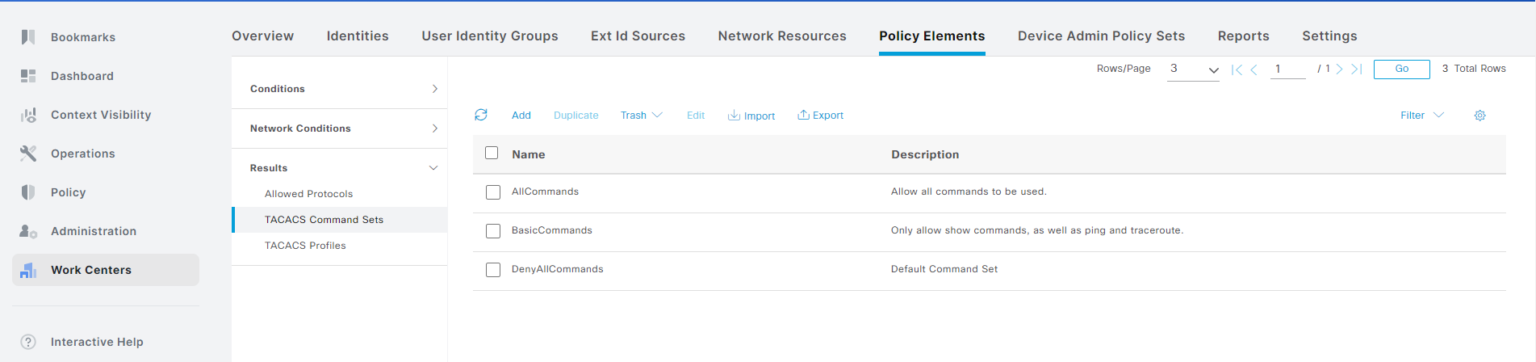Select the Policy Elements tab
Screen dimensions: 1536x362
coord(932,36)
